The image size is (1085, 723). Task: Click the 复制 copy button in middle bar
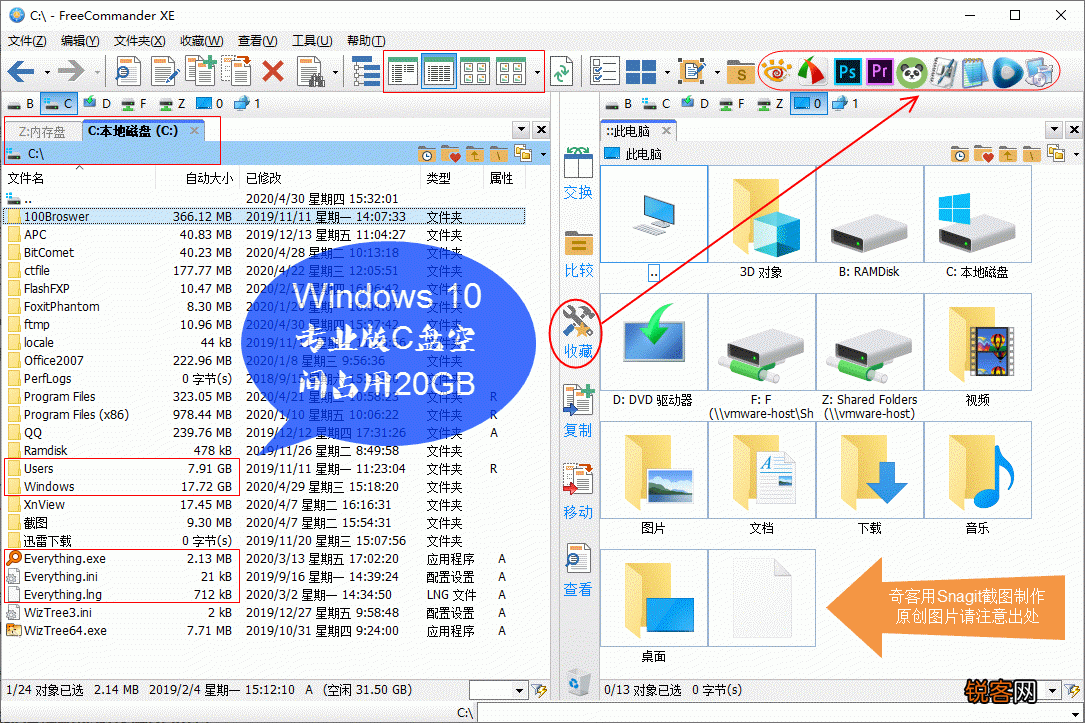click(577, 411)
